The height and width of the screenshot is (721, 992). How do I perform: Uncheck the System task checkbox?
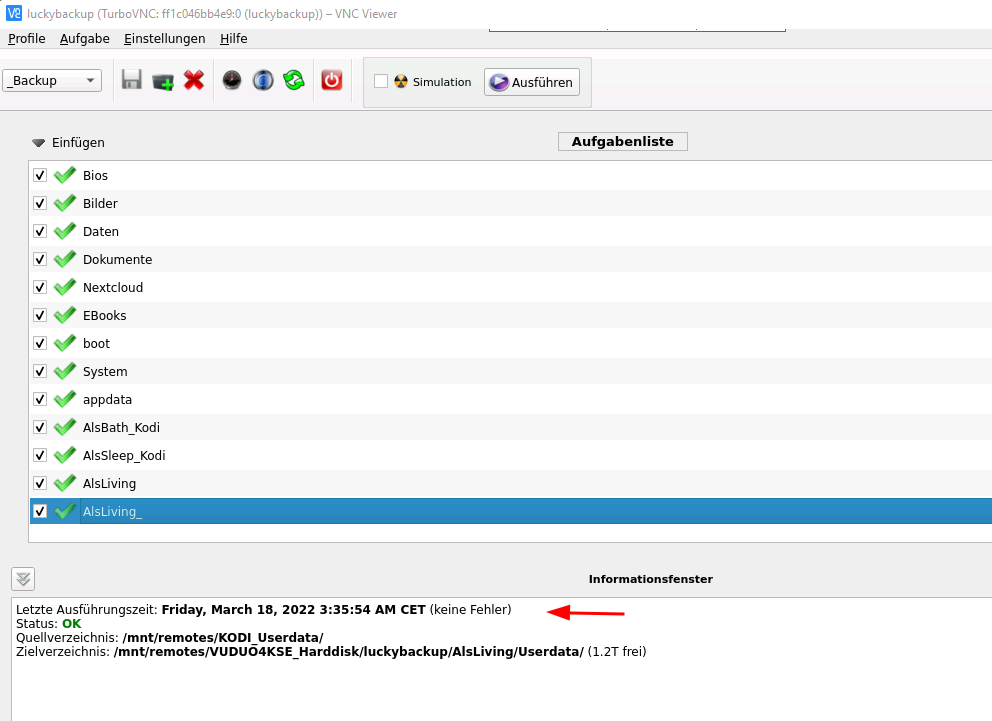coord(40,371)
